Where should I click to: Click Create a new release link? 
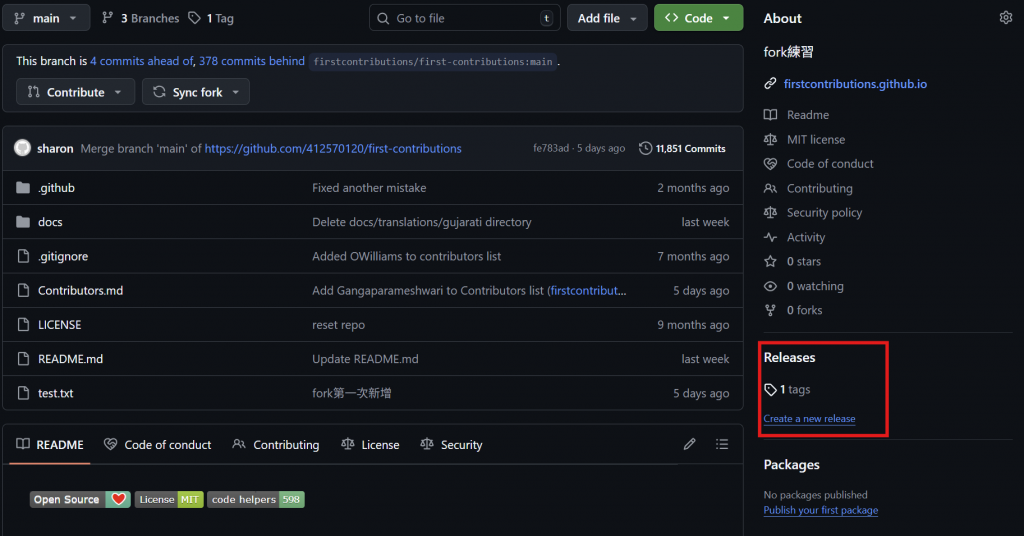click(x=809, y=418)
